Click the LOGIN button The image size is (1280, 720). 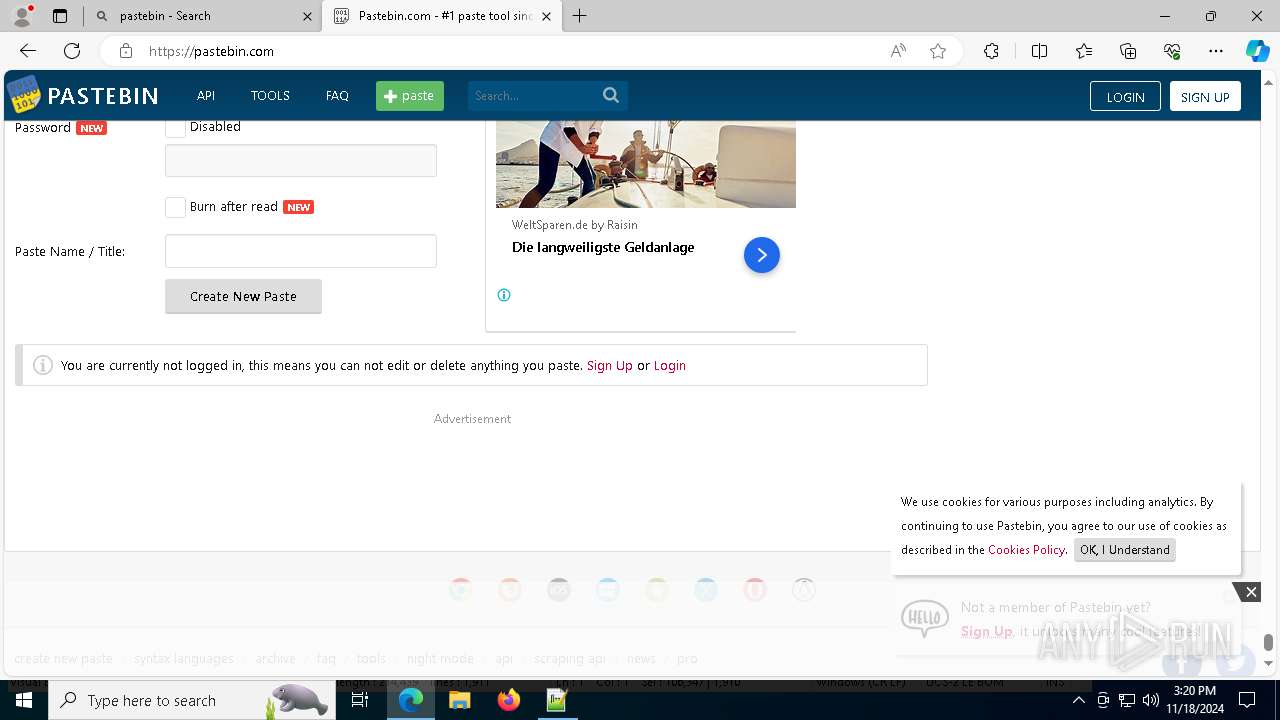point(1125,97)
